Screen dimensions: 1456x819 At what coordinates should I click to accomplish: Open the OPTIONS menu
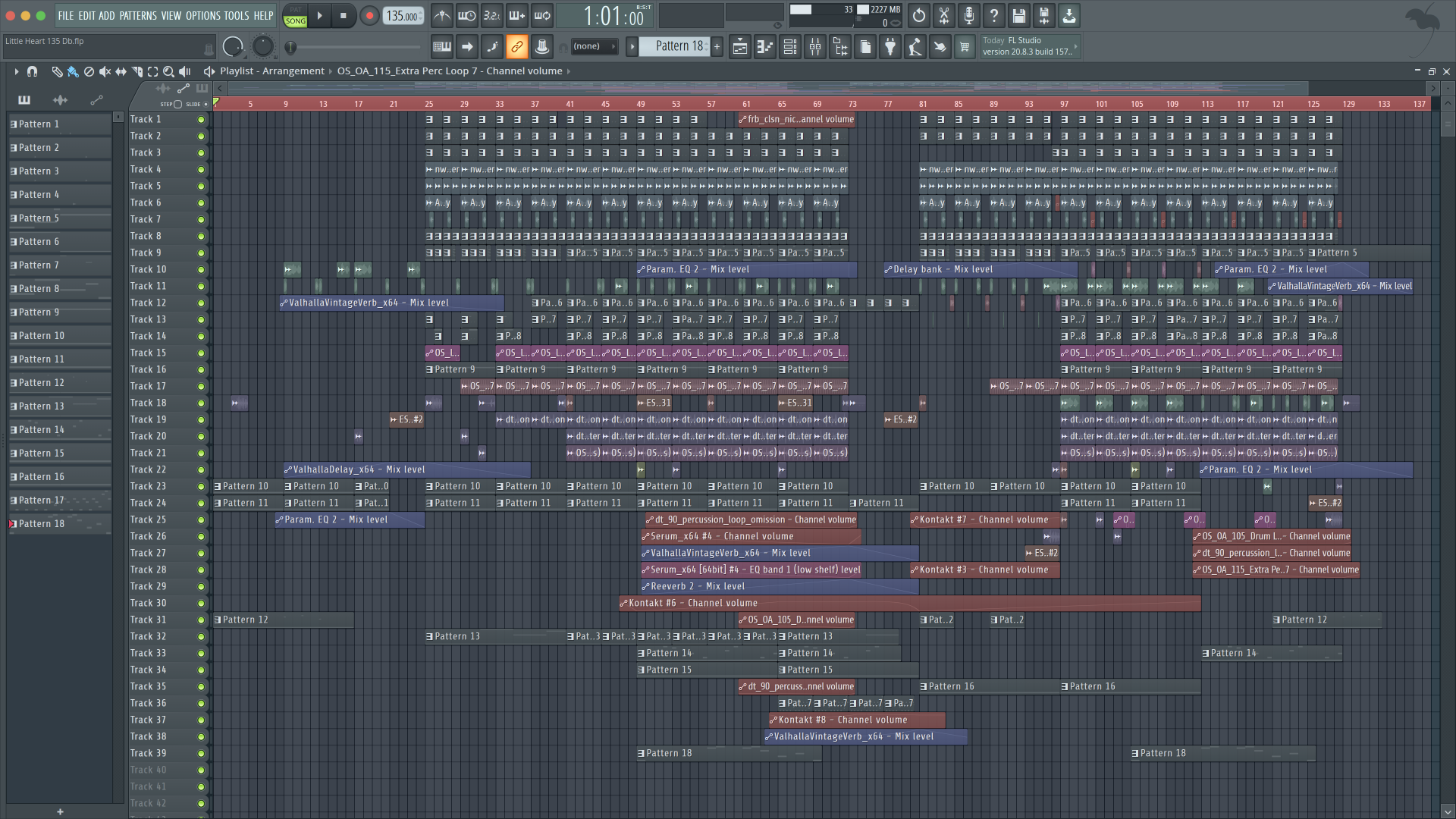202,16
